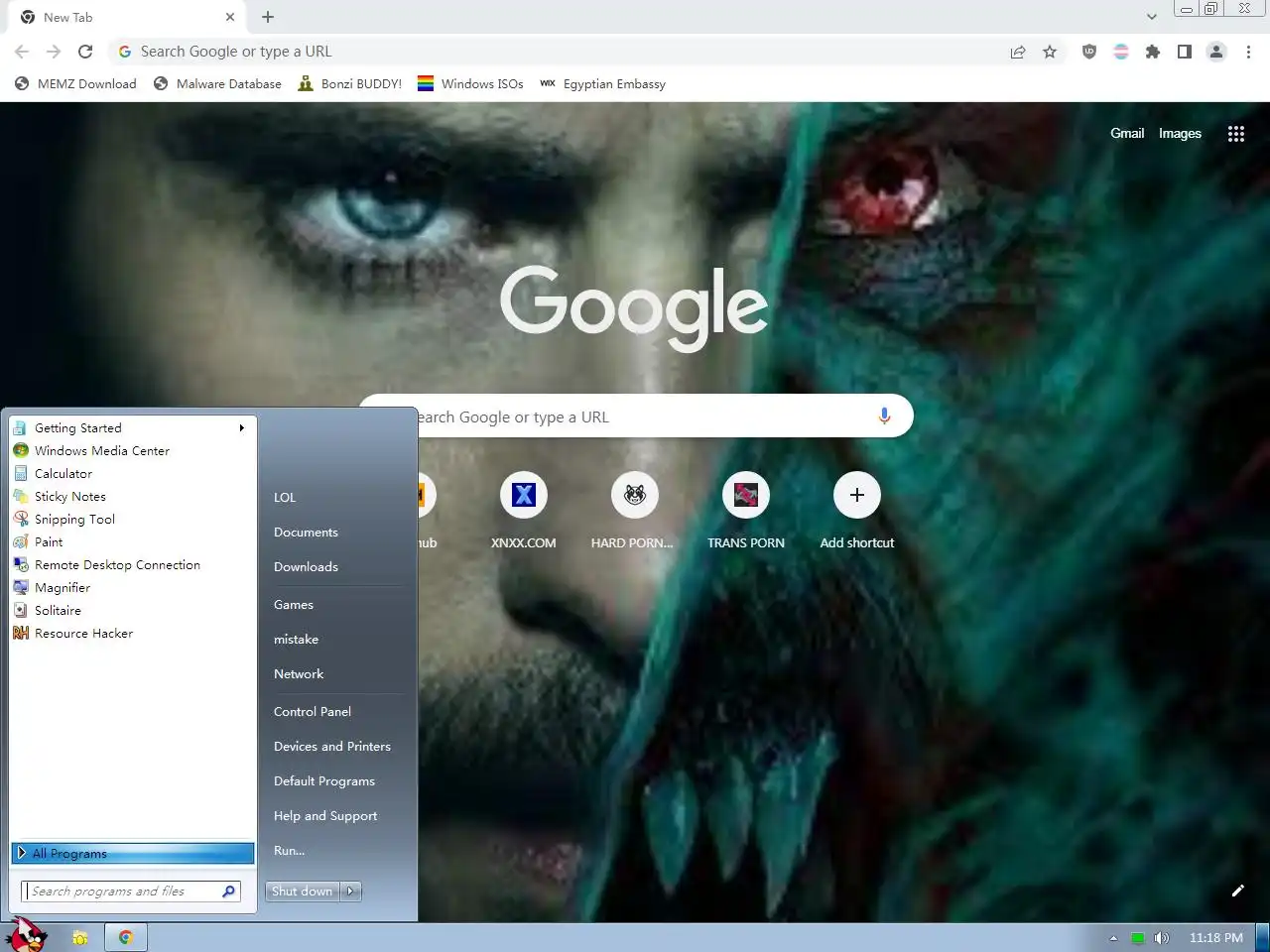
Task: Open the Chrome profile avatar
Action: (1216, 52)
